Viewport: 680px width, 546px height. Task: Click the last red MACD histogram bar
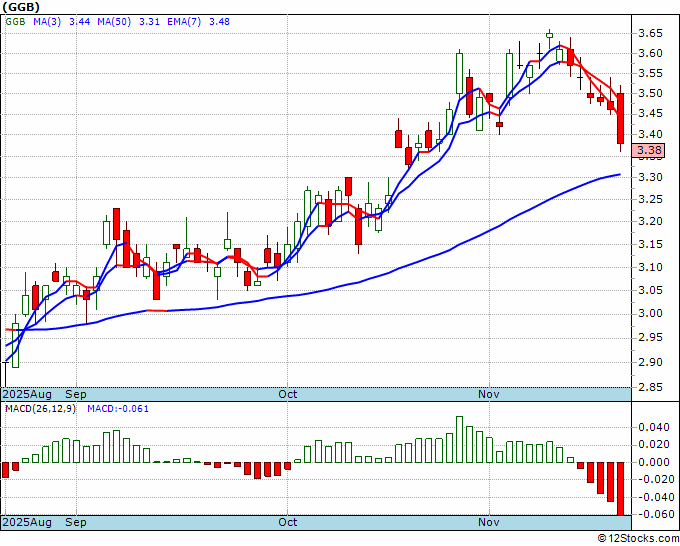pyautogui.click(x=621, y=488)
